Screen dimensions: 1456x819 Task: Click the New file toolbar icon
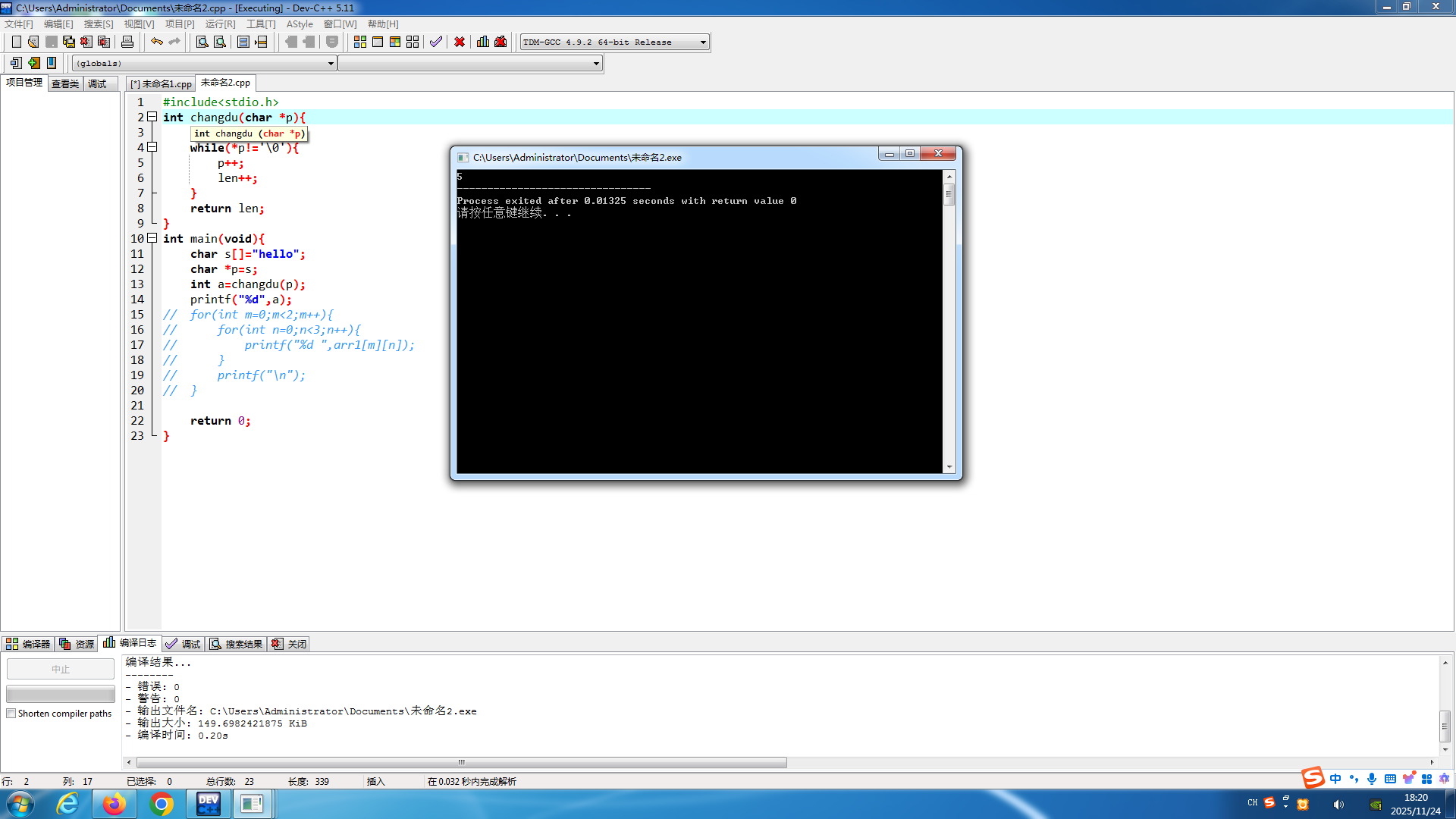(16, 42)
